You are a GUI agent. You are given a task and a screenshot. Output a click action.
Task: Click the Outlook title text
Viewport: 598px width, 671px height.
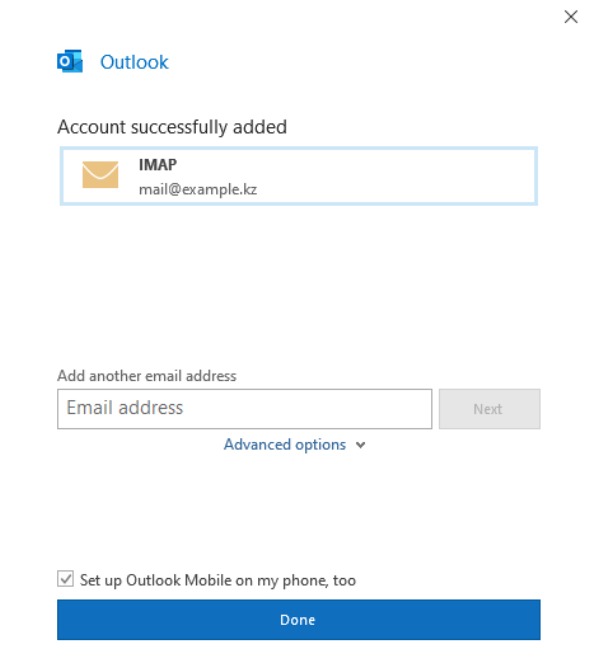point(134,62)
